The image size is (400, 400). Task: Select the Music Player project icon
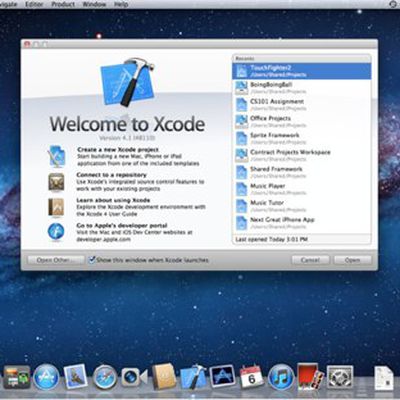[x=241, y=189]
